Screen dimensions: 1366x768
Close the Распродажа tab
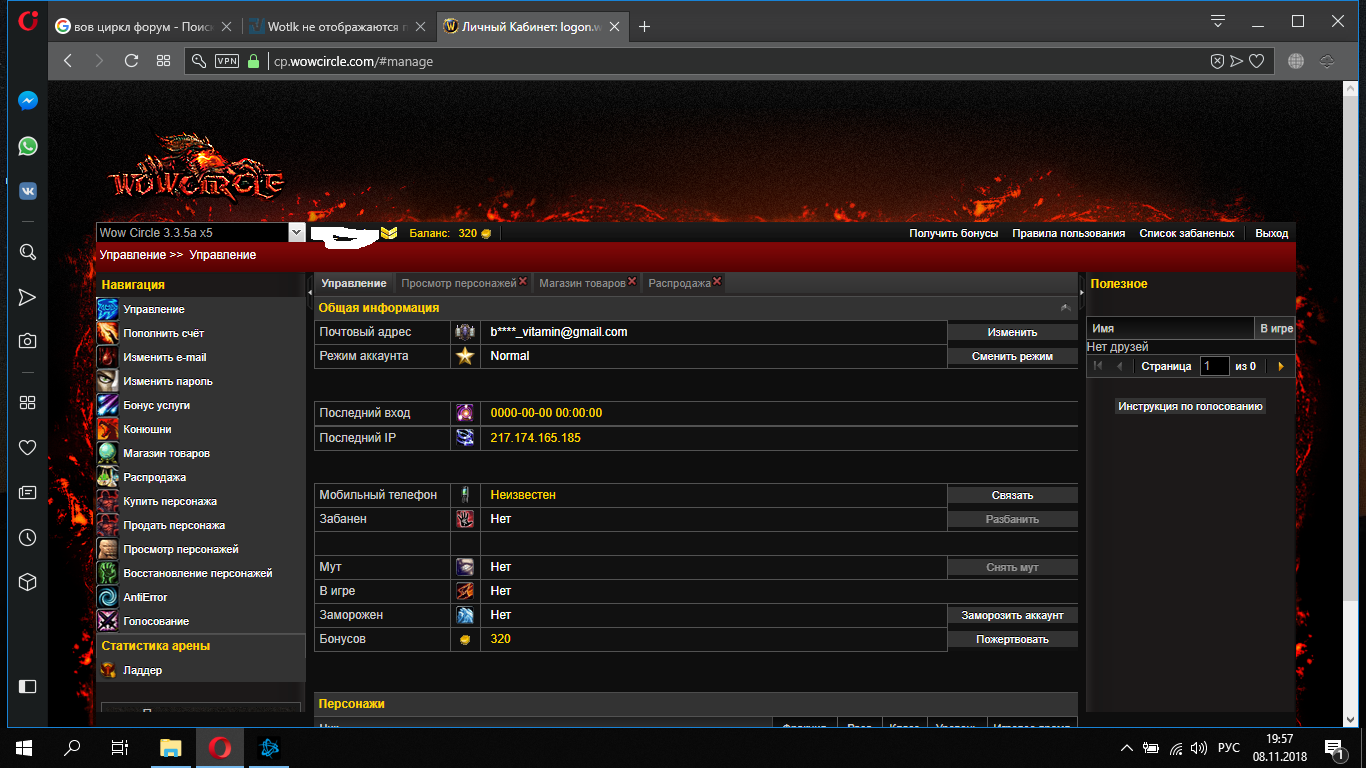(x=717, y=282)
